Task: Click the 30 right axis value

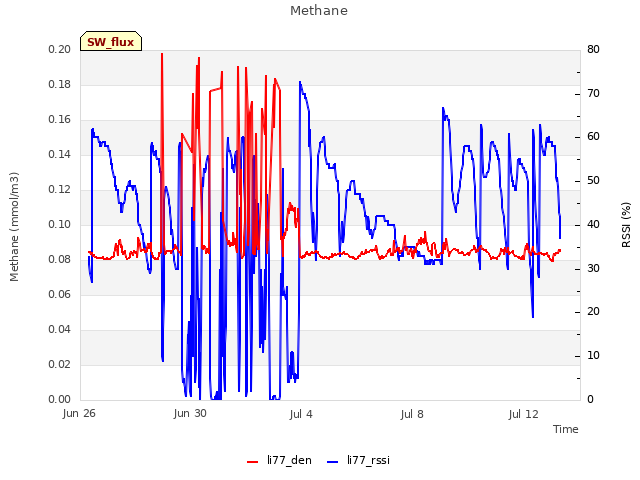Action: [x=593, y=269]
